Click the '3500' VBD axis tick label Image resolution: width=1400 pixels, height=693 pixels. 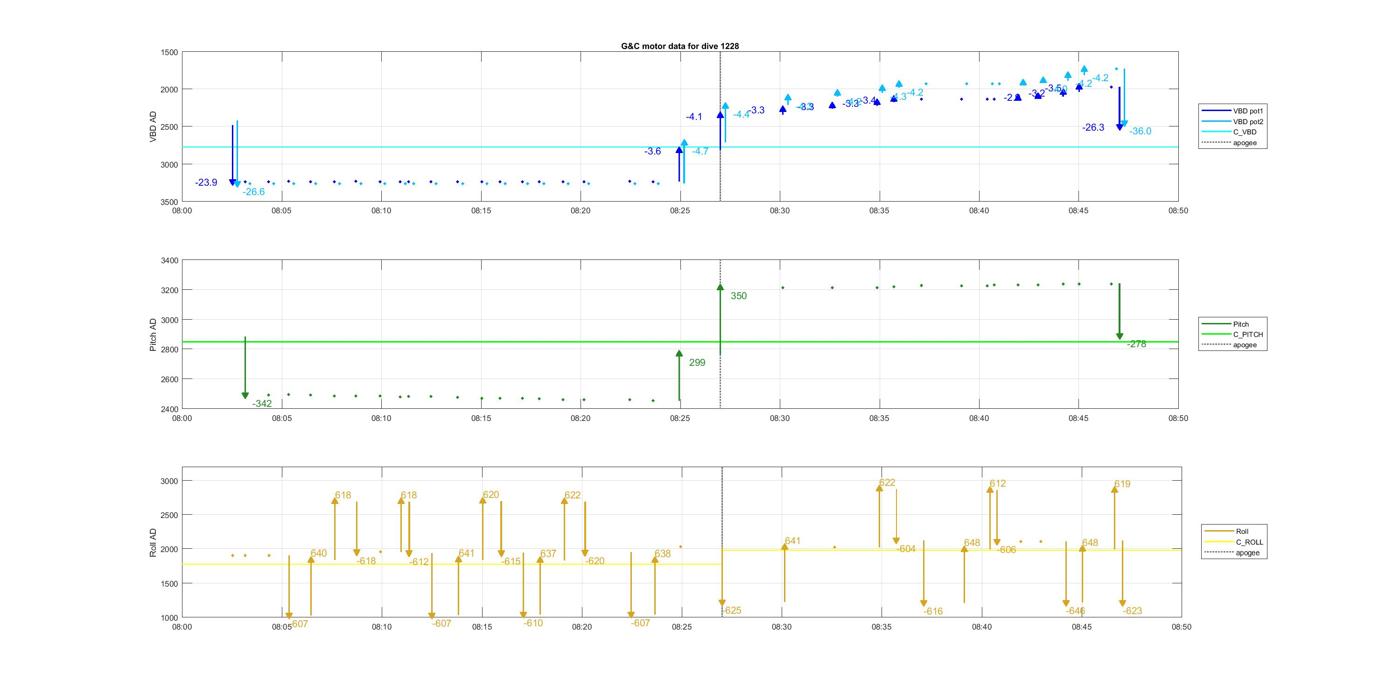[169, 202]
